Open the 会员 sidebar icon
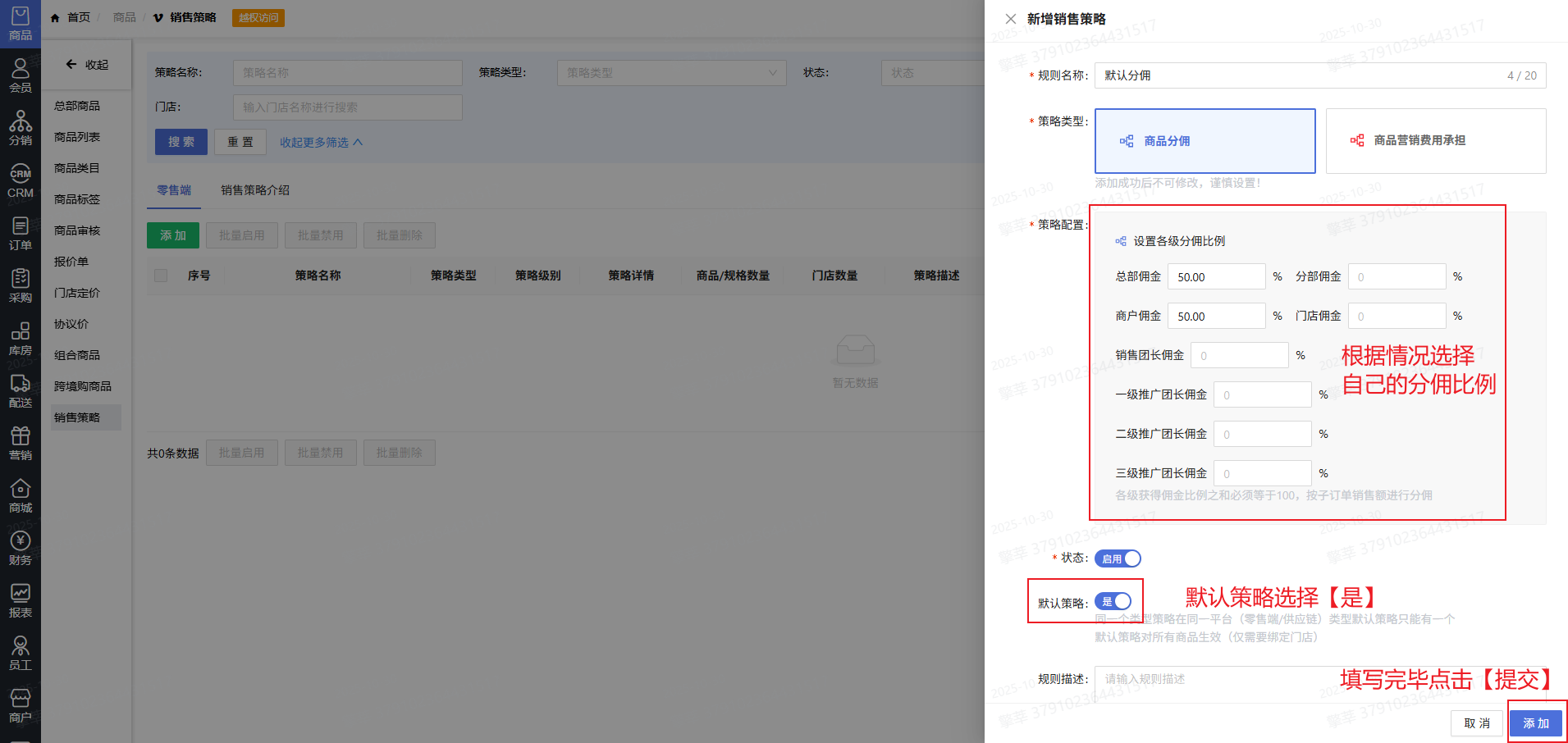The height and width of the screenshot is (743, 1568). pyautogui.click(x=21, y=75)
